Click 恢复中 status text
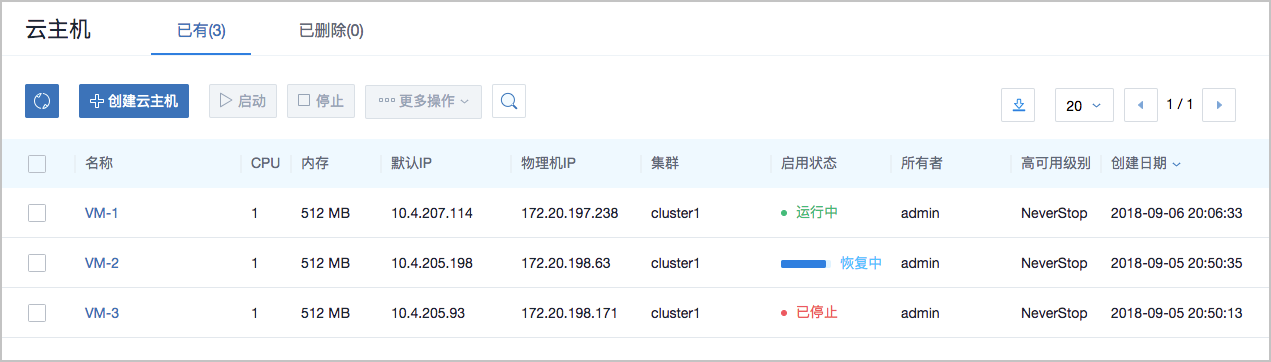1271x362 pixels. pyautogui.click(x=861, y=263)
